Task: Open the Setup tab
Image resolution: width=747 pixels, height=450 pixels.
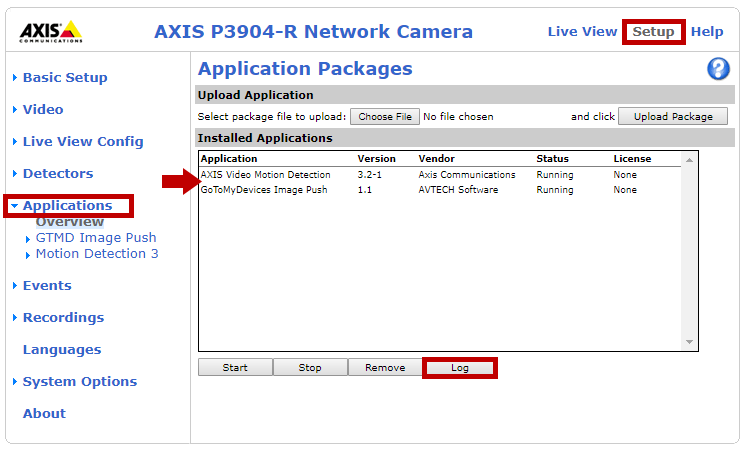Action: point(653,32)
